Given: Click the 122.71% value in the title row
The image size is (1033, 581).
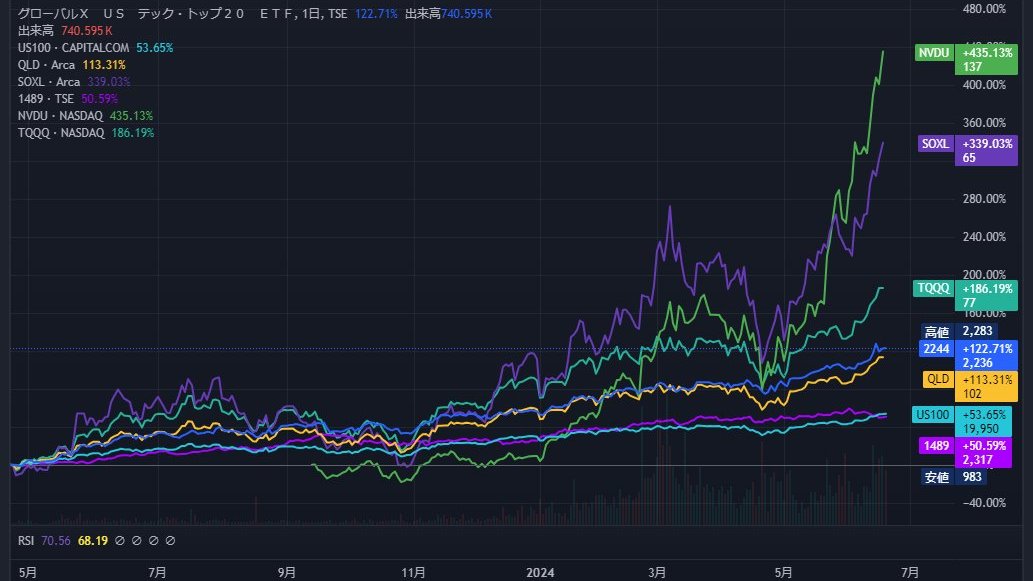Looking at the screenshot, I should (x=376, y=13).
